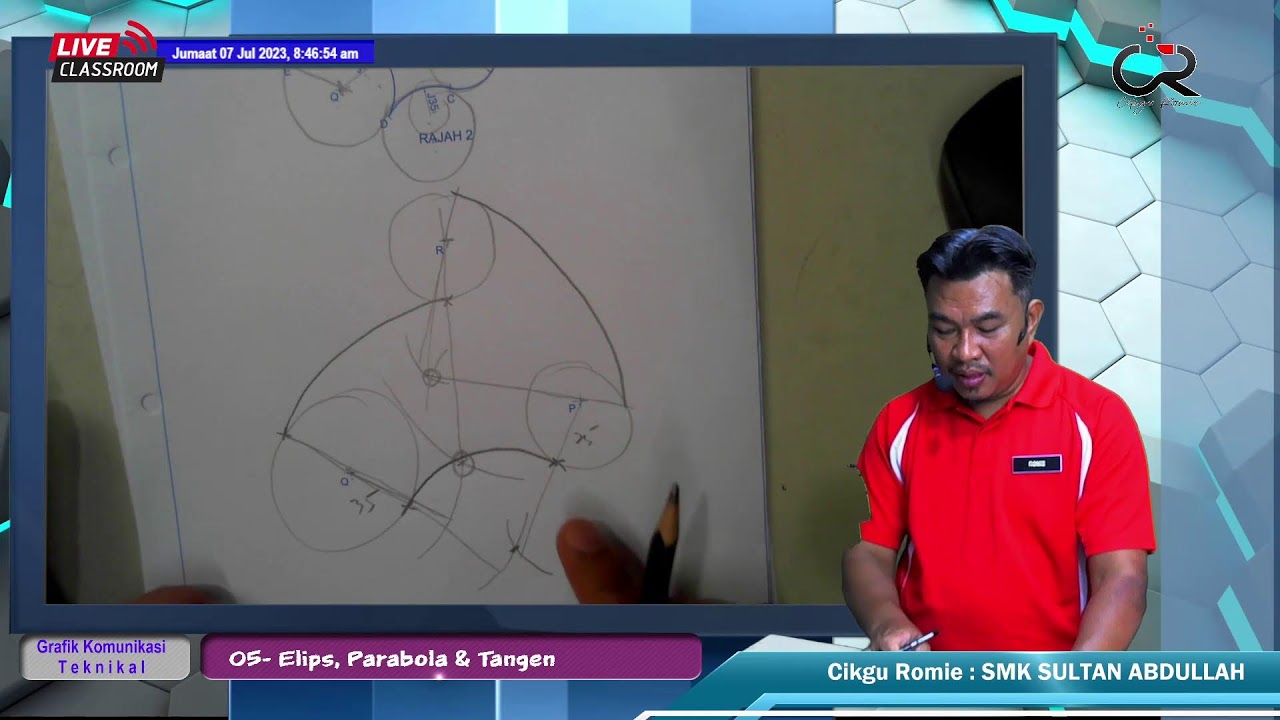Click the presenter in the red shirt
The image size is (1280, 720).
(1000, 440)
